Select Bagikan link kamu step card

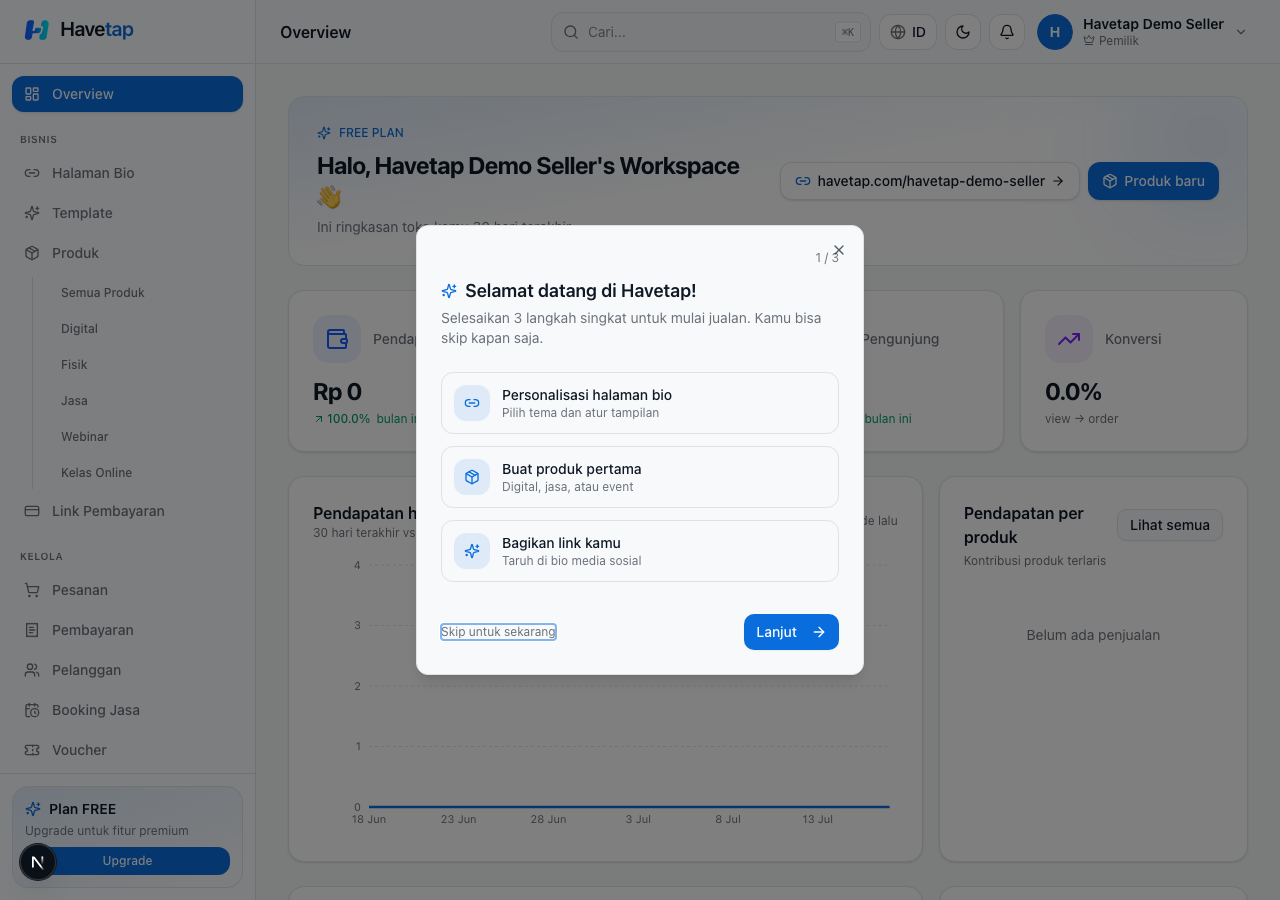[x=640, y=551]
